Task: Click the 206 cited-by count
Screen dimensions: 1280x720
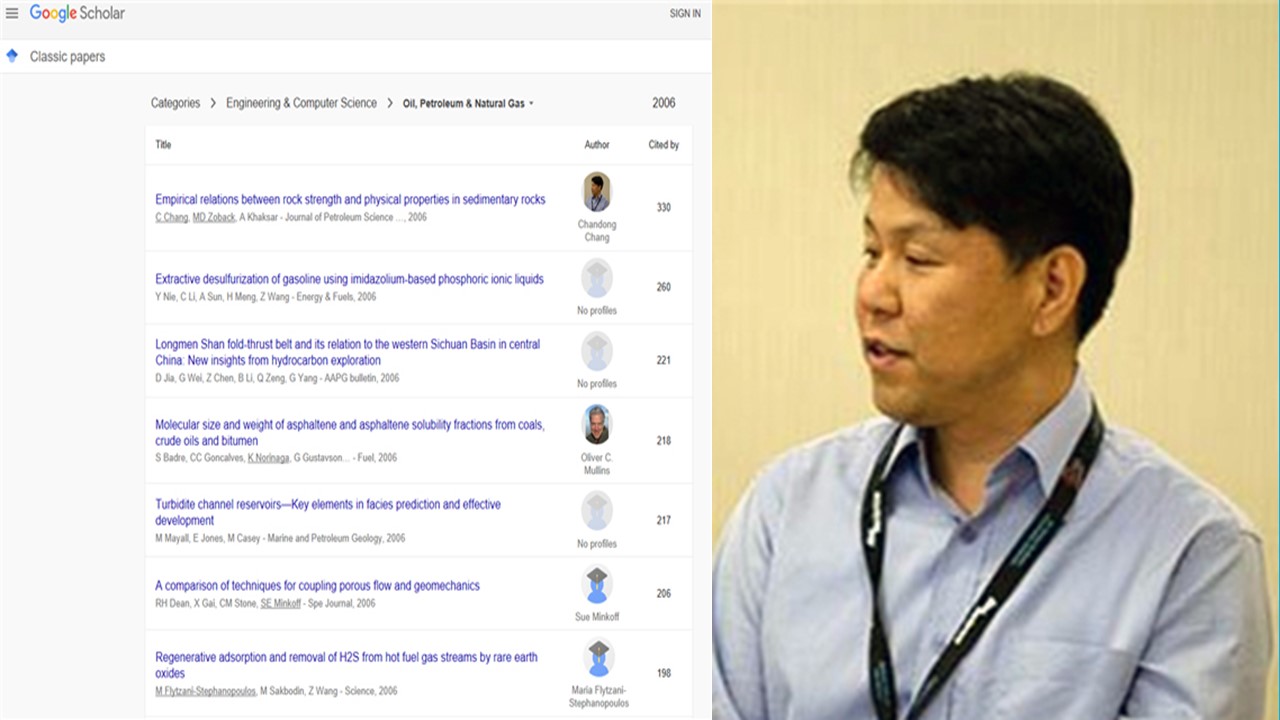Action: (x=663, y=593)
